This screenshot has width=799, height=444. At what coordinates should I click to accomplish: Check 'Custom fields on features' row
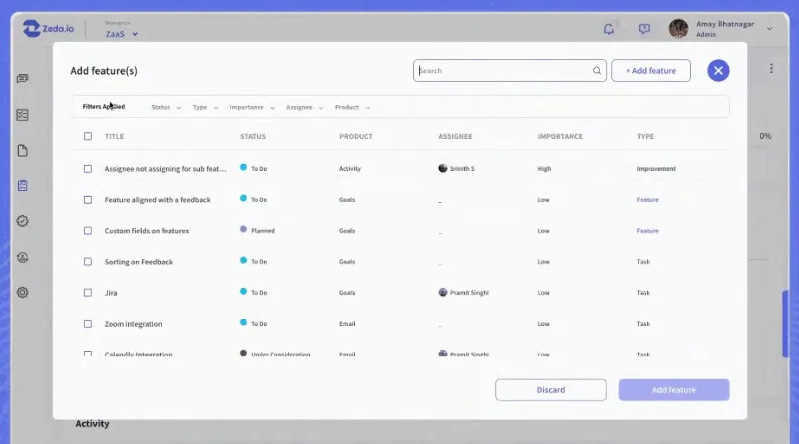coord(88,231)
